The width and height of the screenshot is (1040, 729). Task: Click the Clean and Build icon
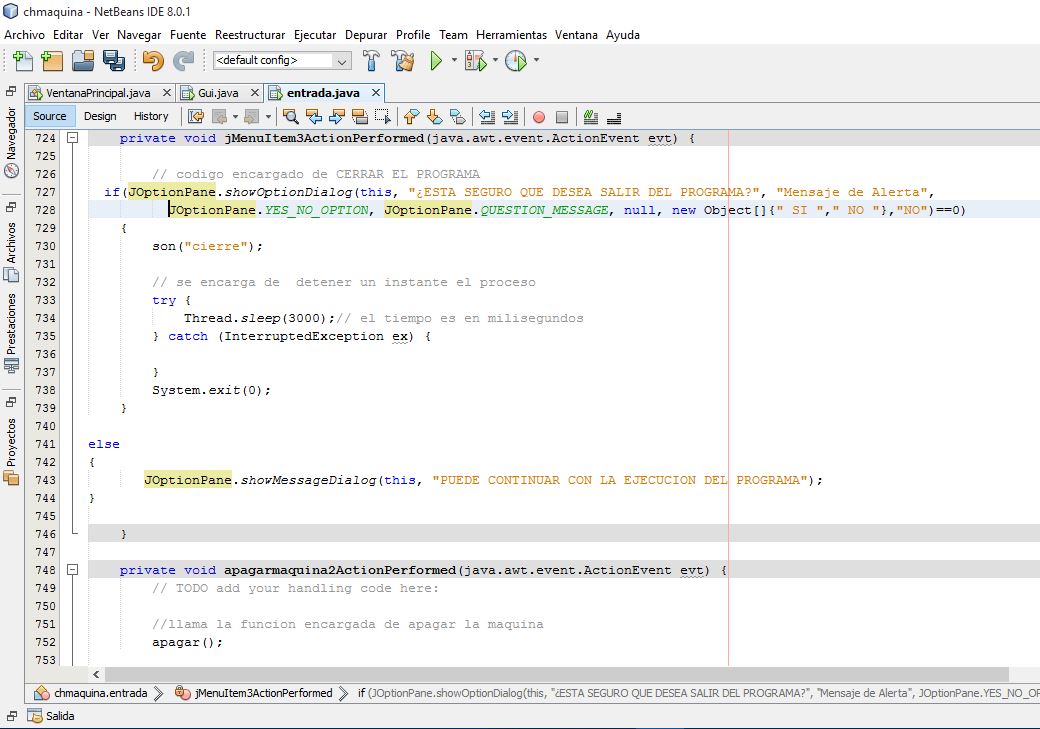click(x=403, y=60)
